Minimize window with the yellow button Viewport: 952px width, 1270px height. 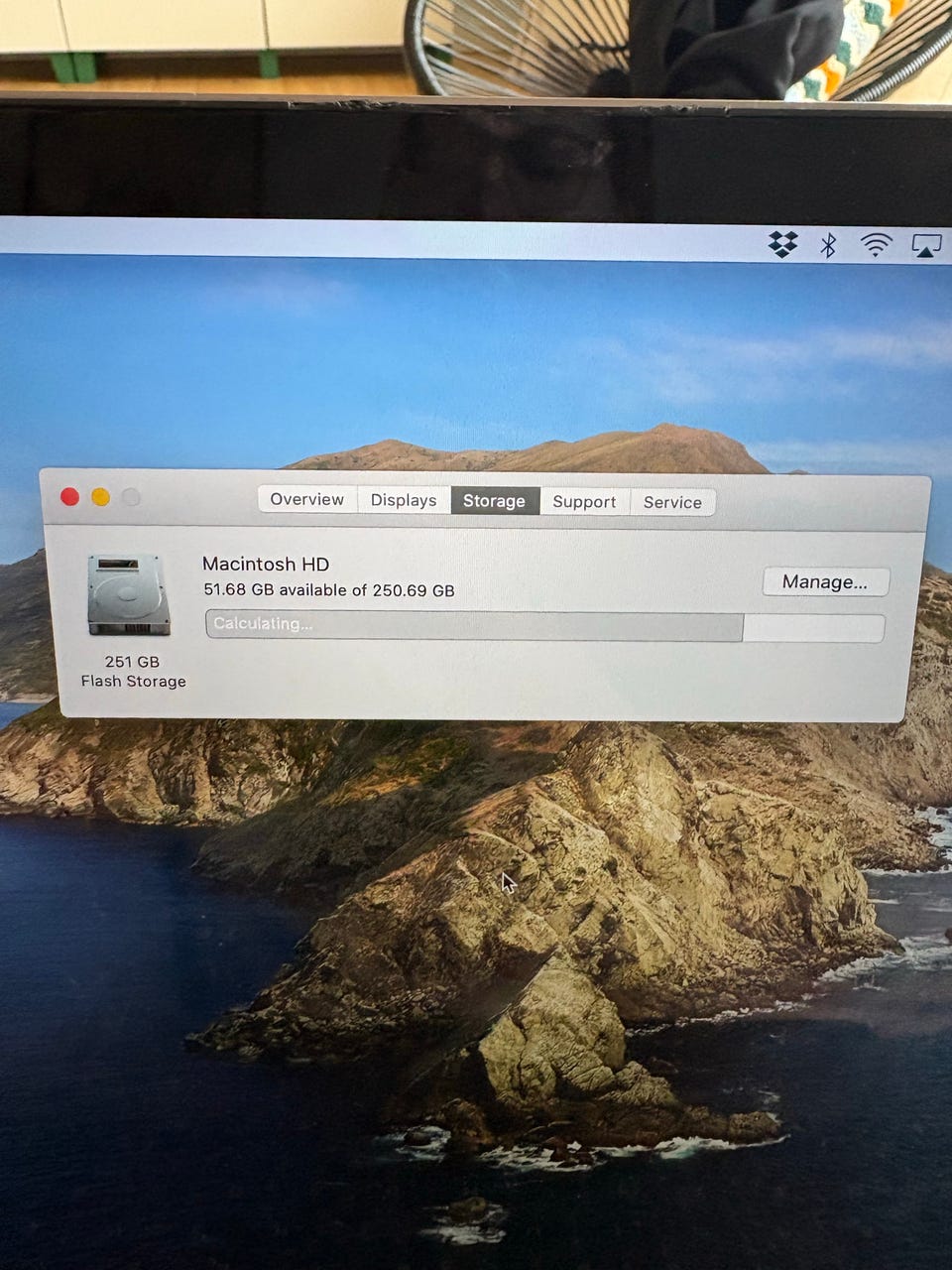pyautogui.click(x=100, y=497)
